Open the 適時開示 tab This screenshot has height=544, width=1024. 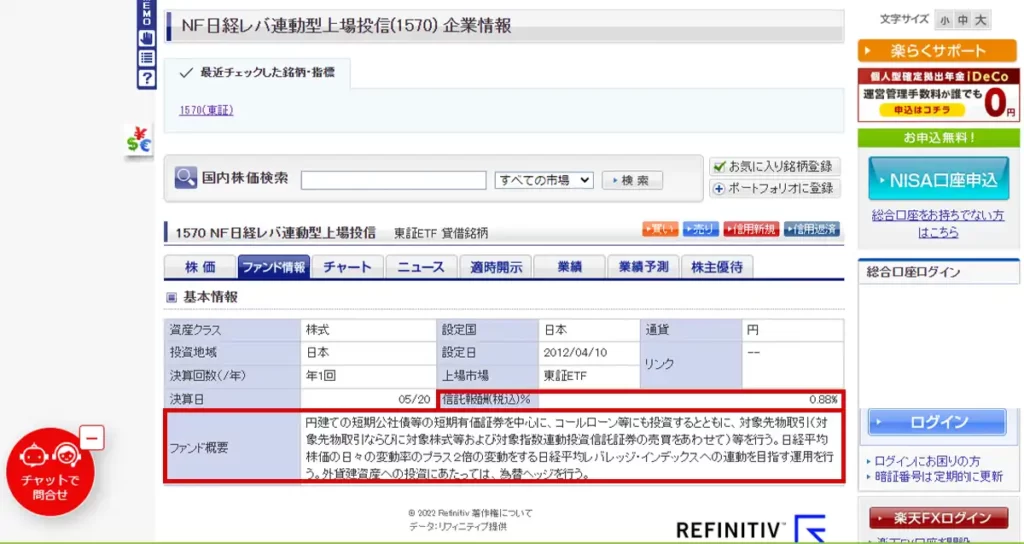coord(495,266)
